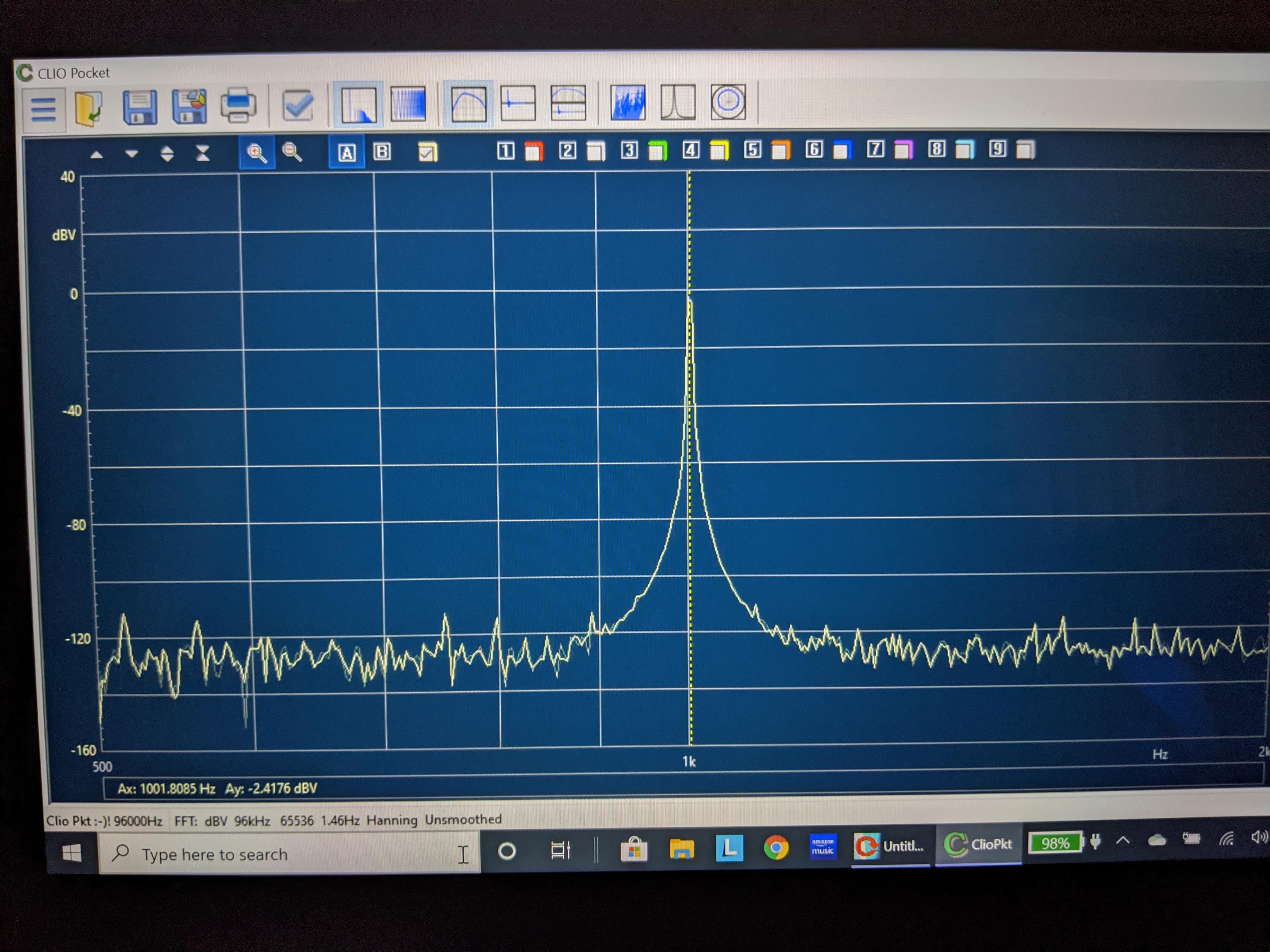The image size is (1270, 952).
Task: Open the polar circle plot tool
Action: [x=728, y=101]
